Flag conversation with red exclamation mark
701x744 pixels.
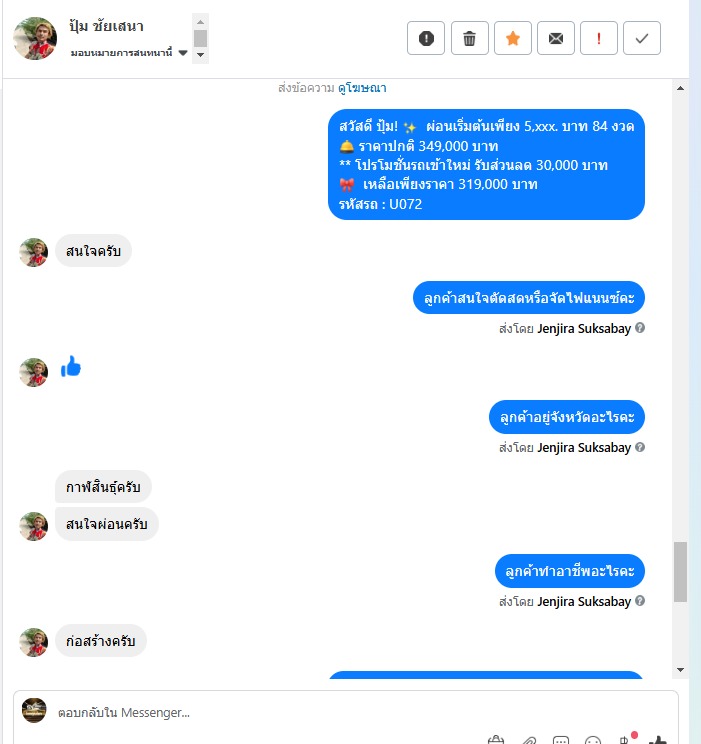tap(599, 38)
